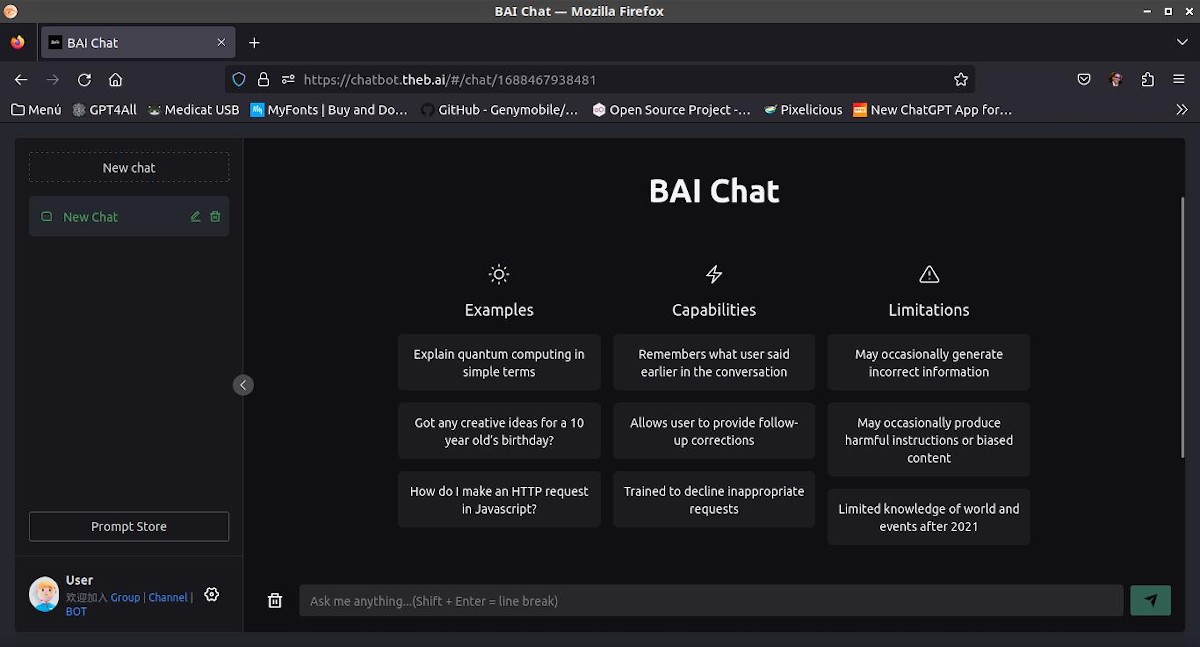The image size is (1200, 647).
Task: Click the New chat button
Action: pyautogui.click(x=129, y=167)
